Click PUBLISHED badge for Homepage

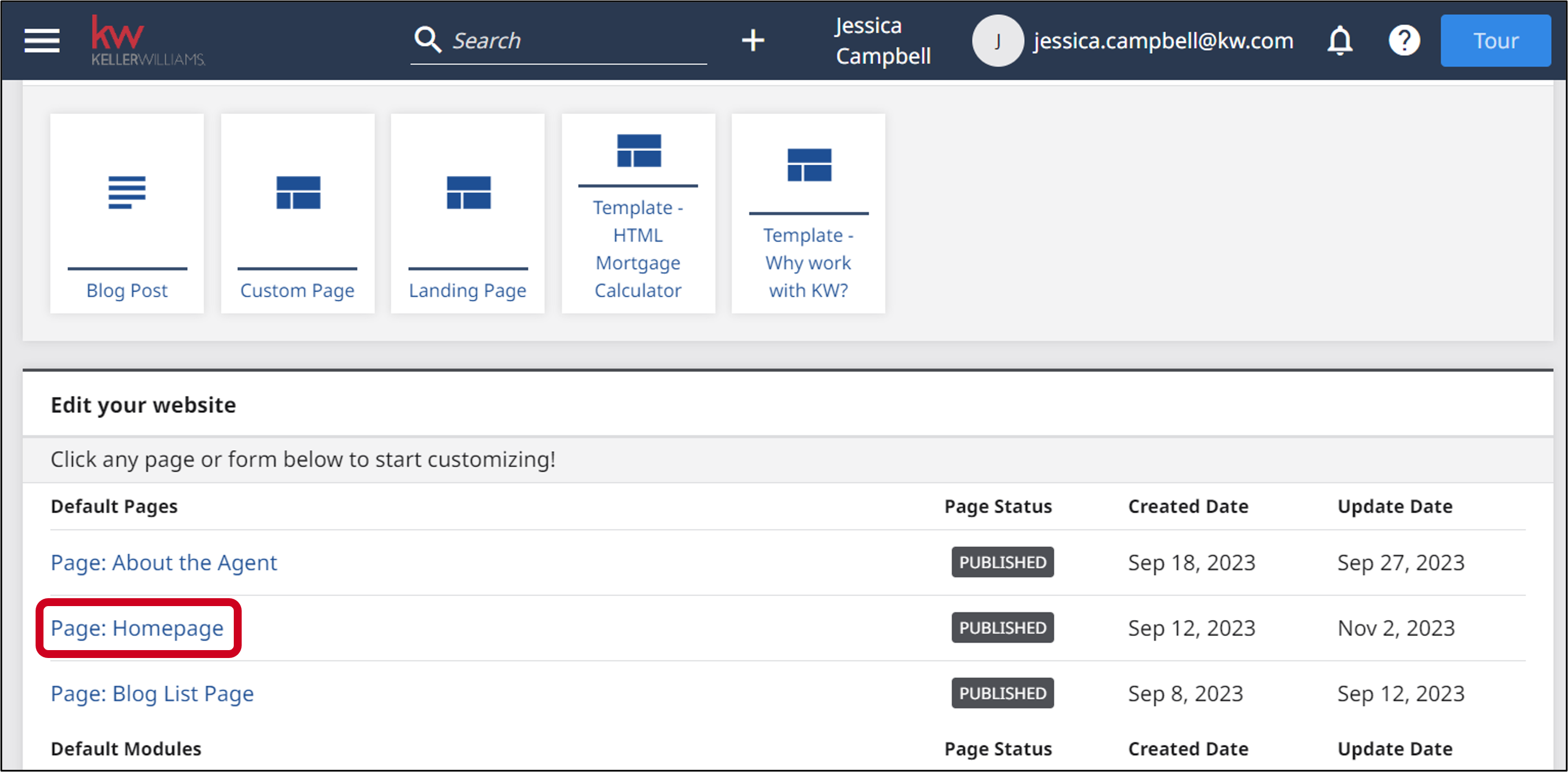[1003, 628]
